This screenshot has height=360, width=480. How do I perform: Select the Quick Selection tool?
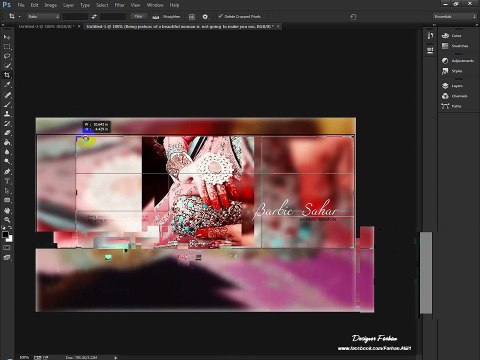(7, 66)
